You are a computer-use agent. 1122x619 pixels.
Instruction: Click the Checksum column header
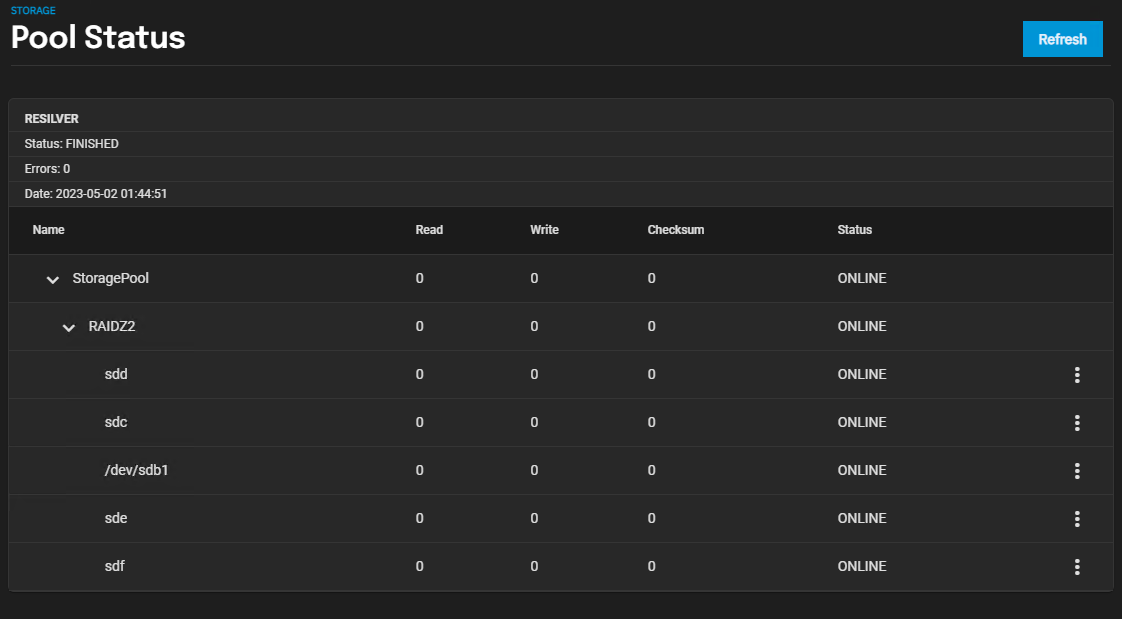[x=675, y=230]
